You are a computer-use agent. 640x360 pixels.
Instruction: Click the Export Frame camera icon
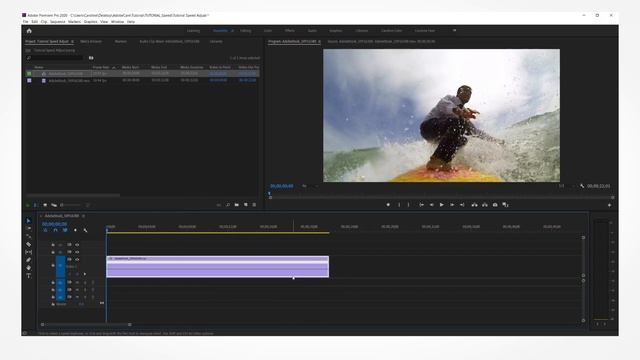[495, 205]
